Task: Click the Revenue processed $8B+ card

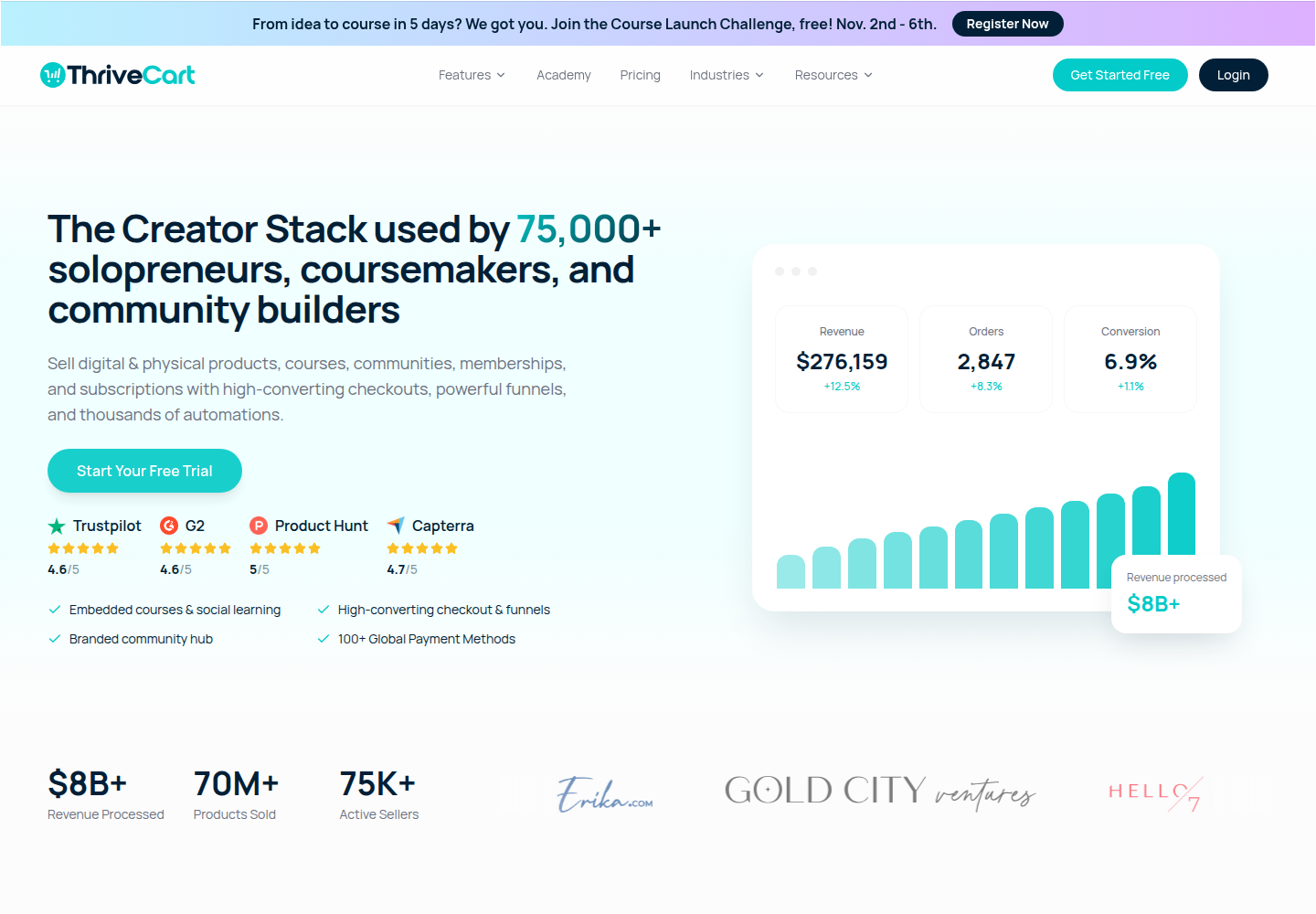Action: tap(1176, 594)
